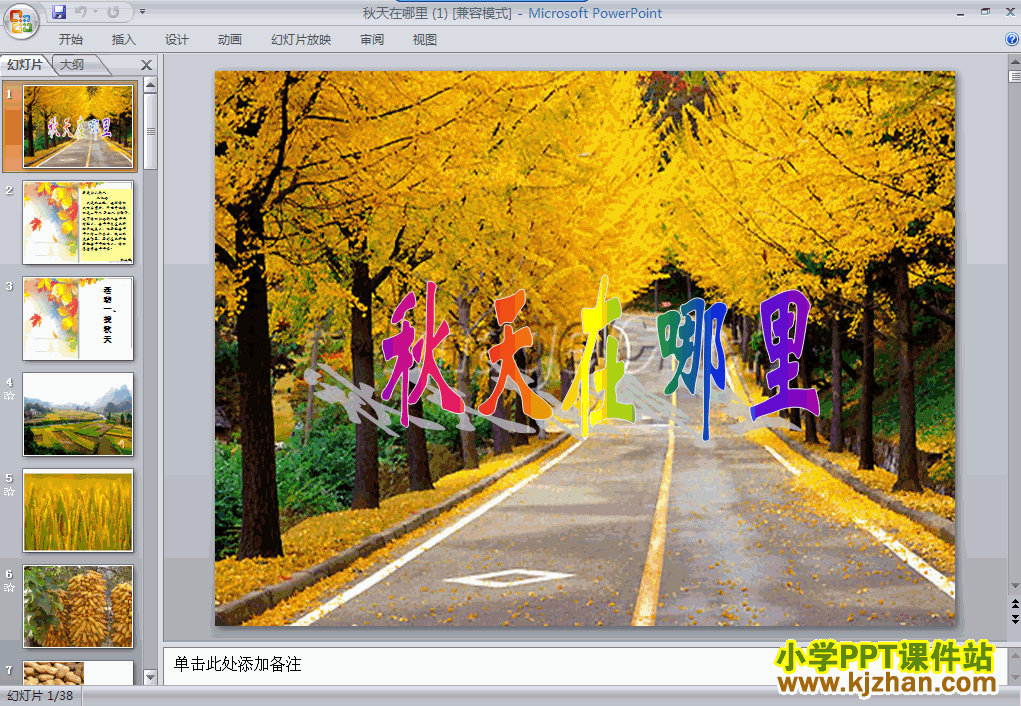Click the animation star icon on slide 4
Viewport: 1021px width, 706px height.
click(9, 396)
